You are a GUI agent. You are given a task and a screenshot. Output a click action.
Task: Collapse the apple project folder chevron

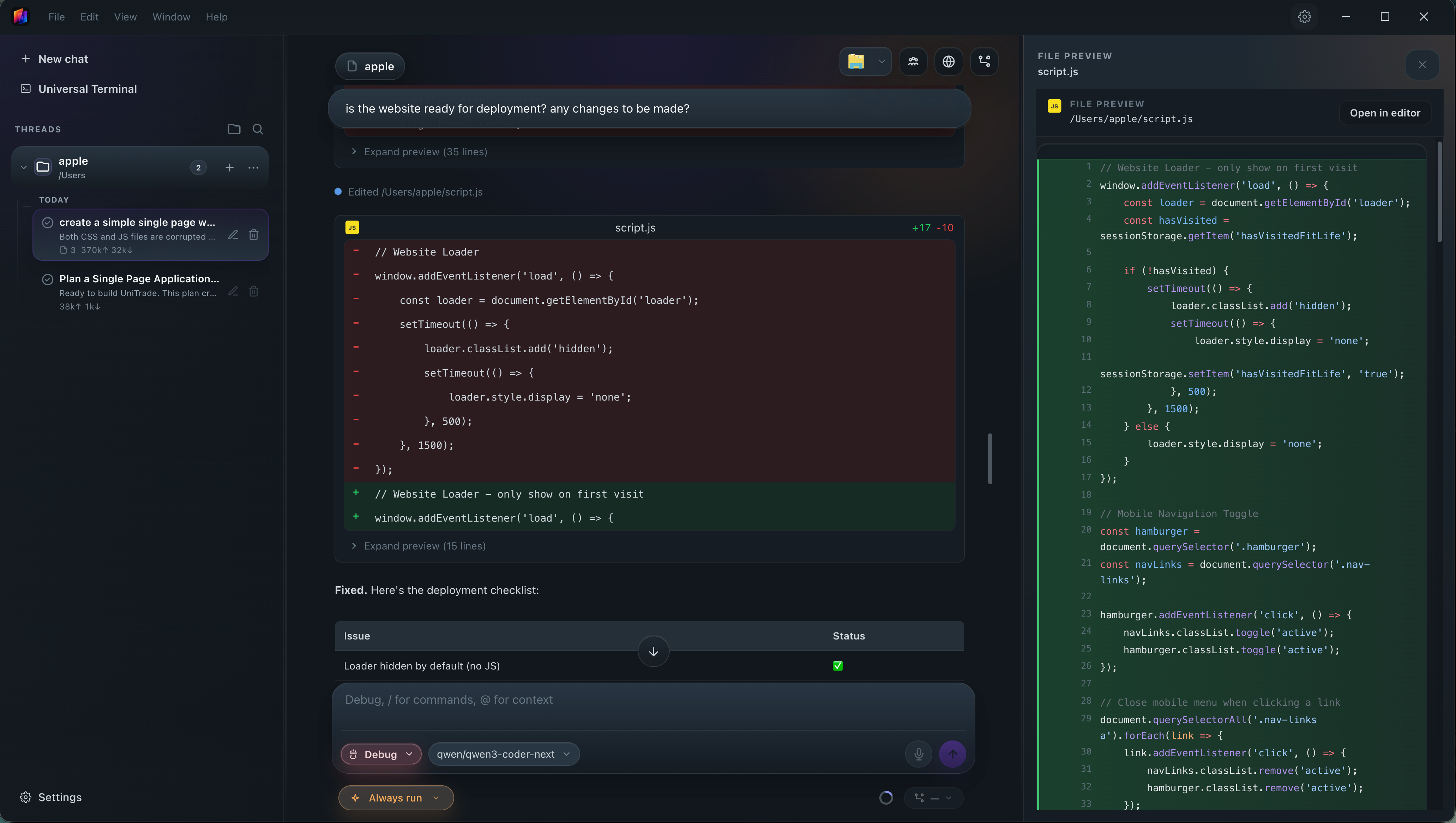point(24,167)
